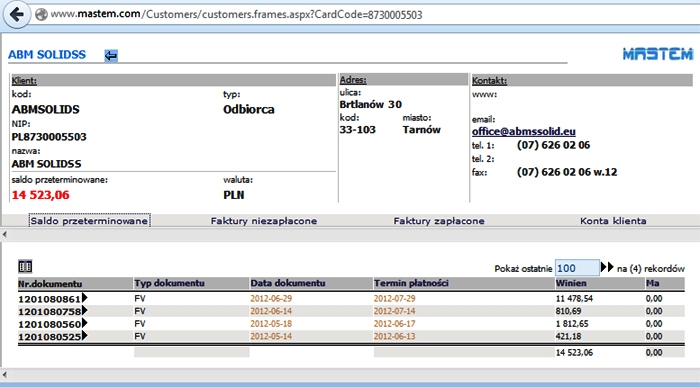Click the column layout icon above the table
This screenshot has width=700, height=387.
(25, 266)
